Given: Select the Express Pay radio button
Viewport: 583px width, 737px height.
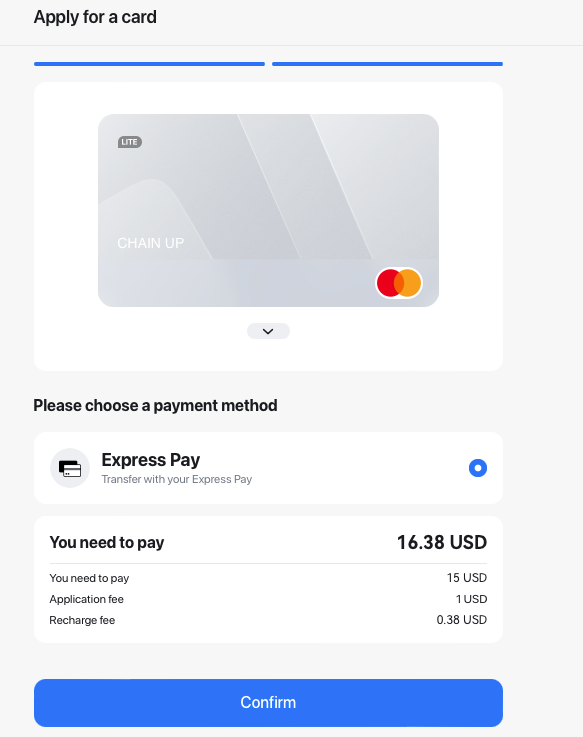Looking at the screenshot, I should point(478,468).
